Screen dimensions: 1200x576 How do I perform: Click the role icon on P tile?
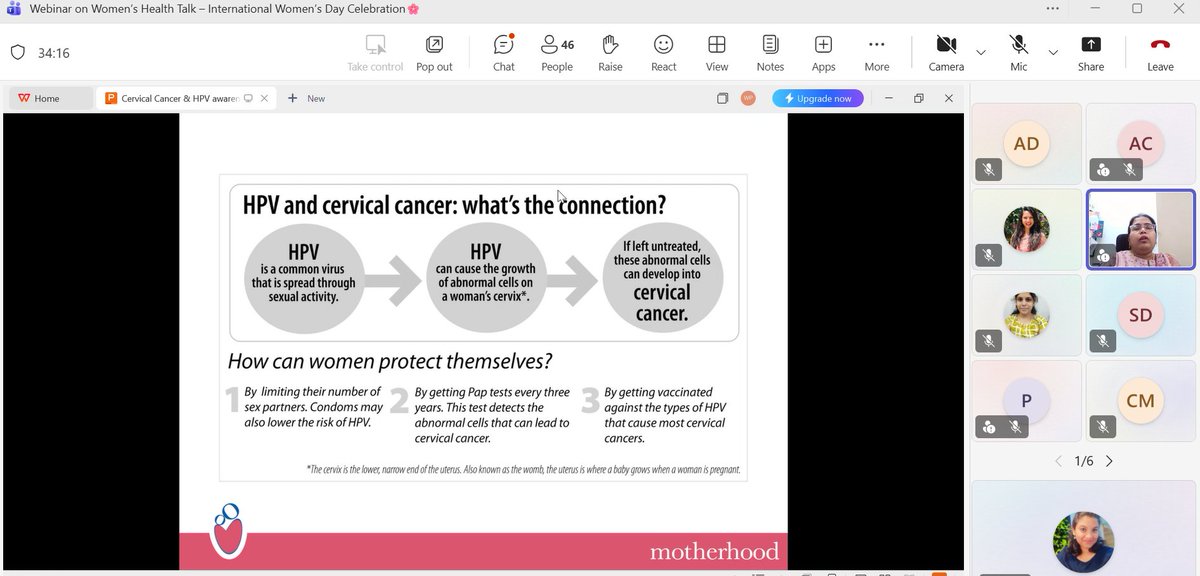click(989, 427)
